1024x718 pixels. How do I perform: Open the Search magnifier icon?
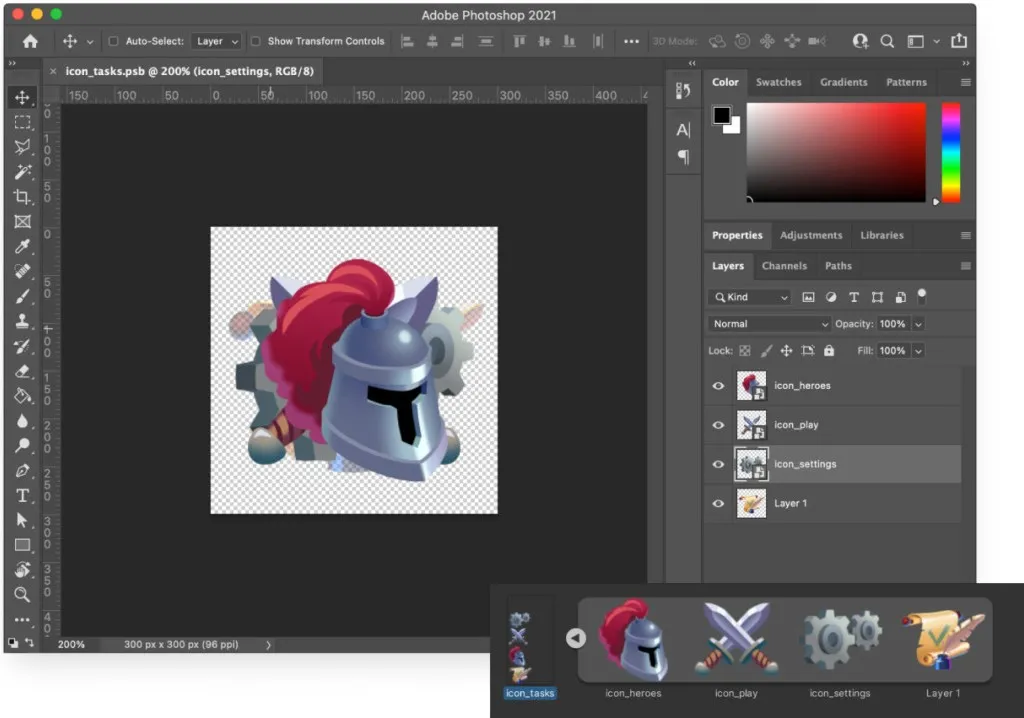tap(887, 41)
